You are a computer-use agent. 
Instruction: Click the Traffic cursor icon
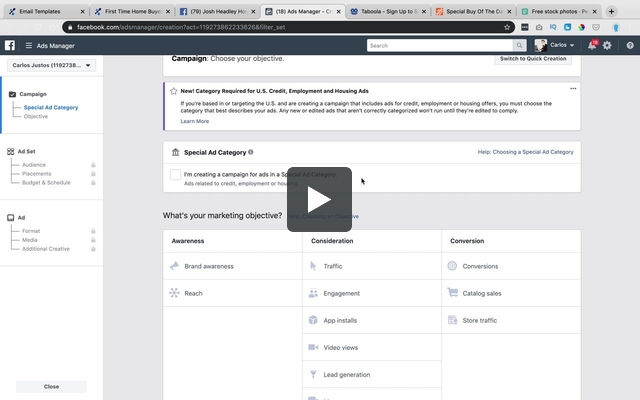(313, 266)
